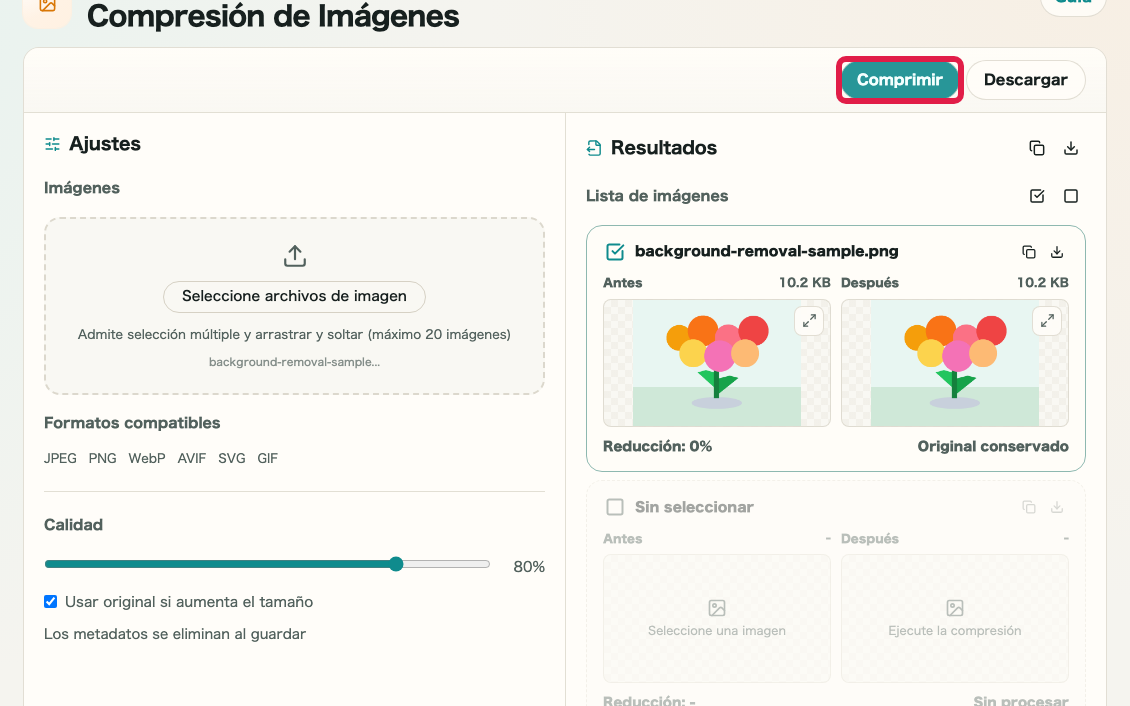Click the Antes flower thumbnail
Image resolution: width=1130 pixels, height=706 pixels.
[x=716, y=363]
